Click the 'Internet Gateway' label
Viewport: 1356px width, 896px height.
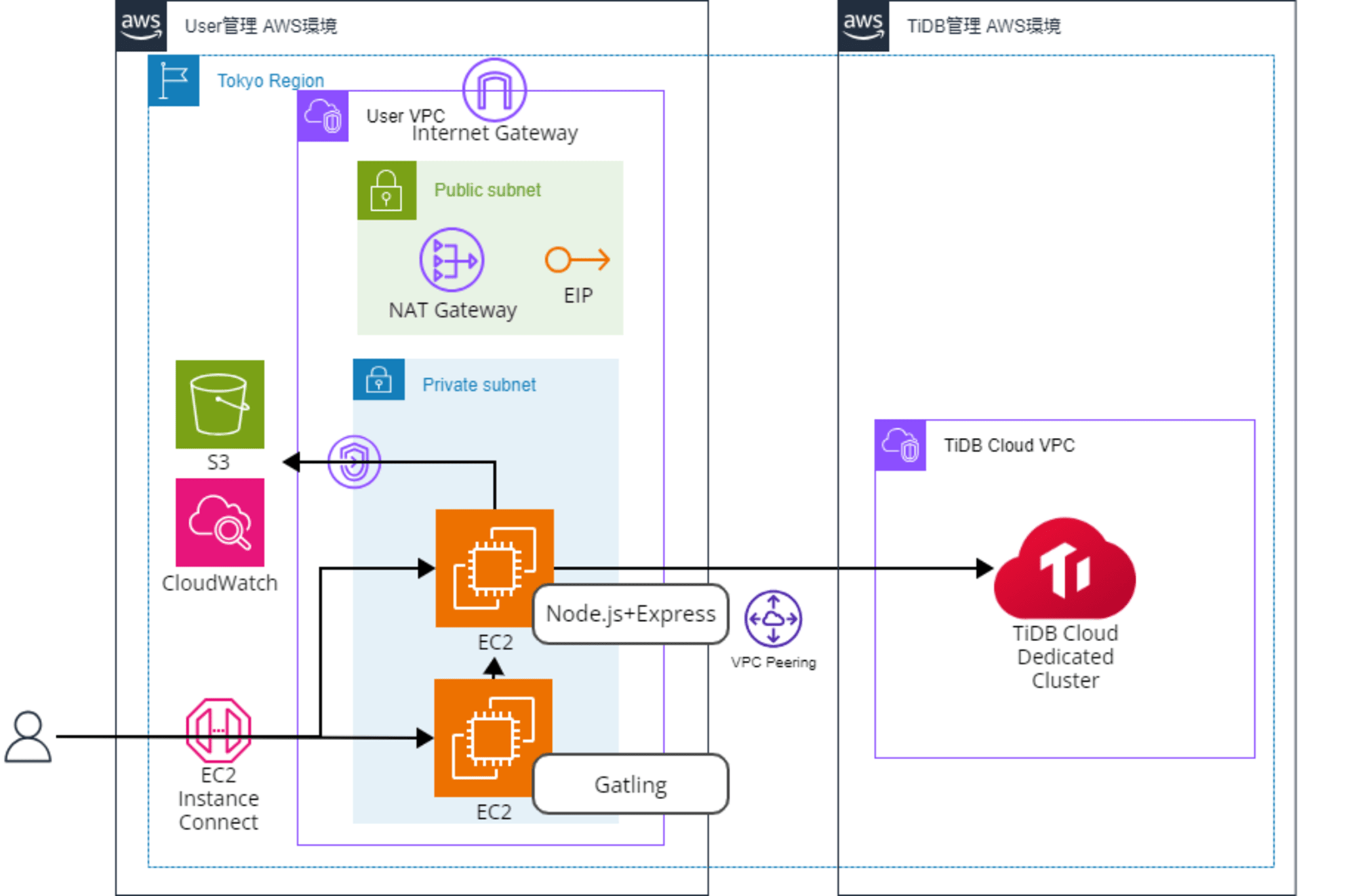[x=495, y=133]
